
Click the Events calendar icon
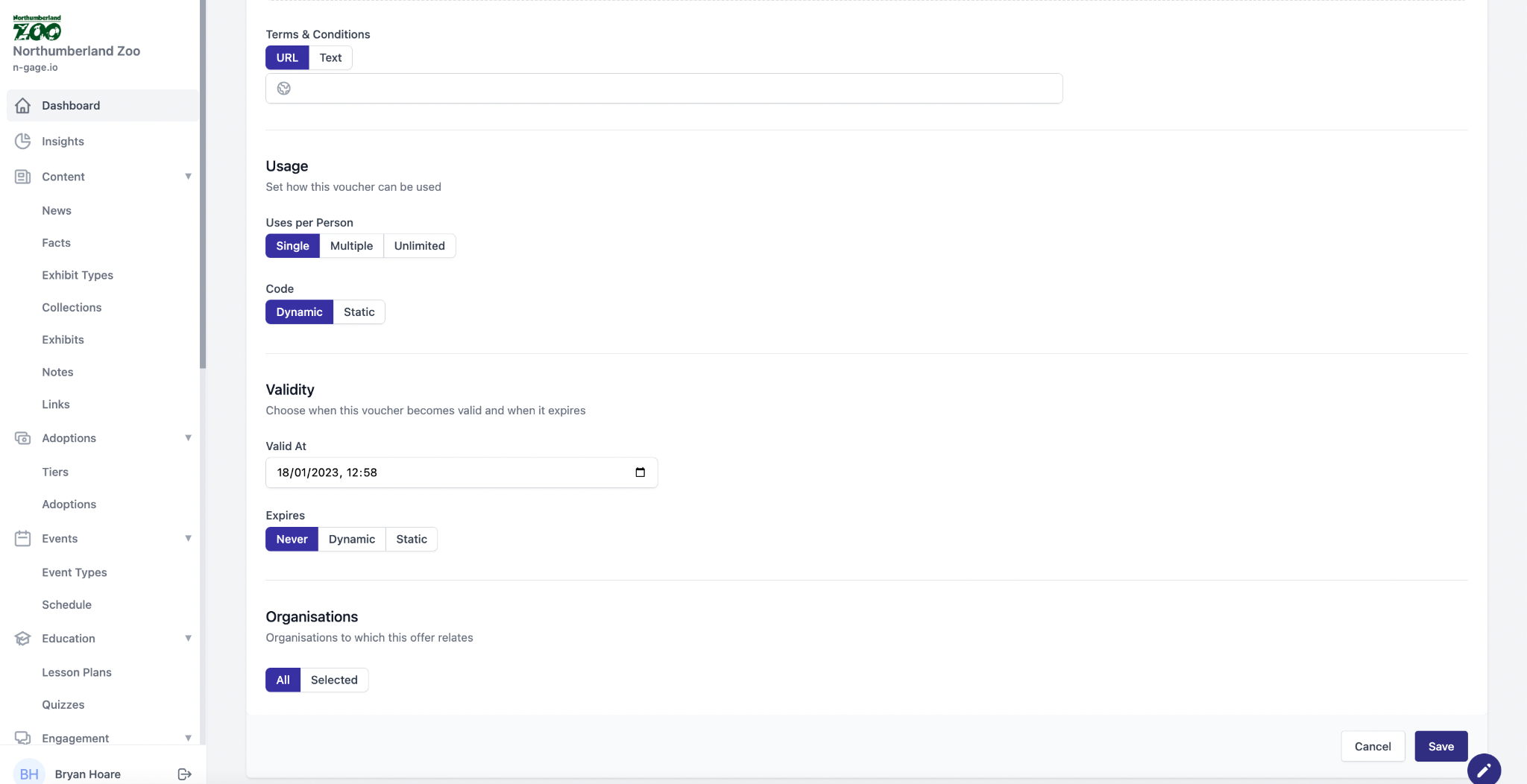click(x=23, y=538)
